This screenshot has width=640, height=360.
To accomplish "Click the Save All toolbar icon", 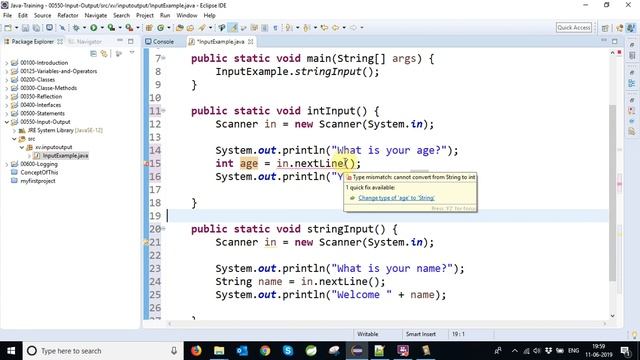I will coord(36,28).
